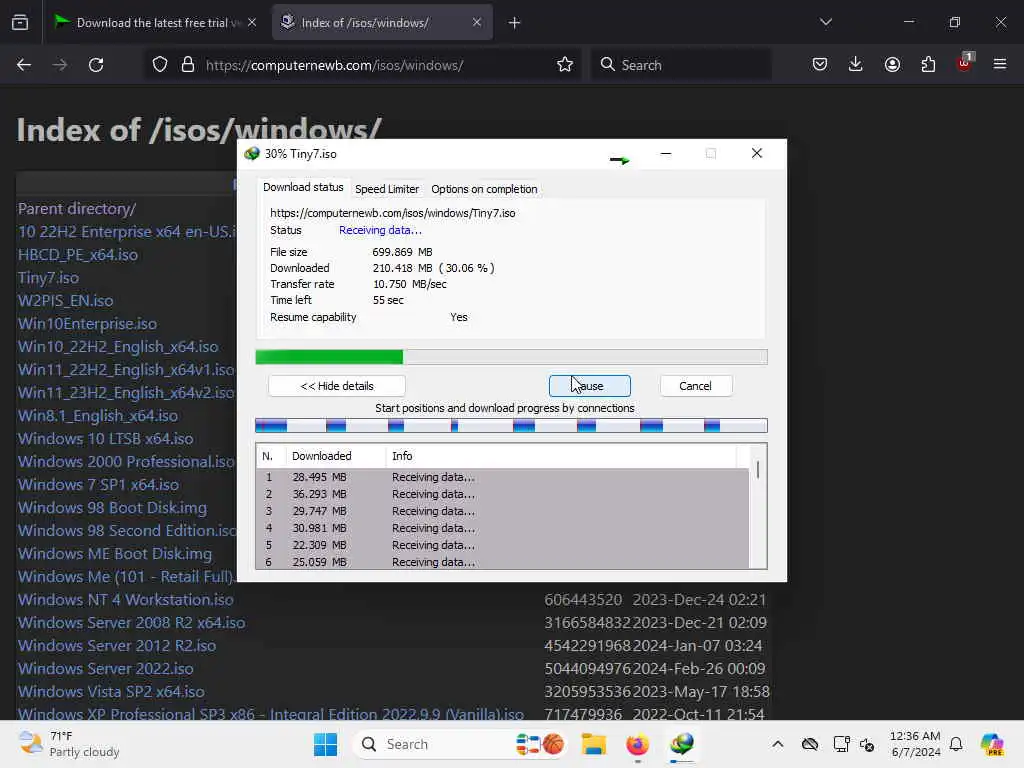The height and width of the screenshot is (768, 1024).
Task: Select connection 2 row with 36.293 MB
Action: coord(502,494)
